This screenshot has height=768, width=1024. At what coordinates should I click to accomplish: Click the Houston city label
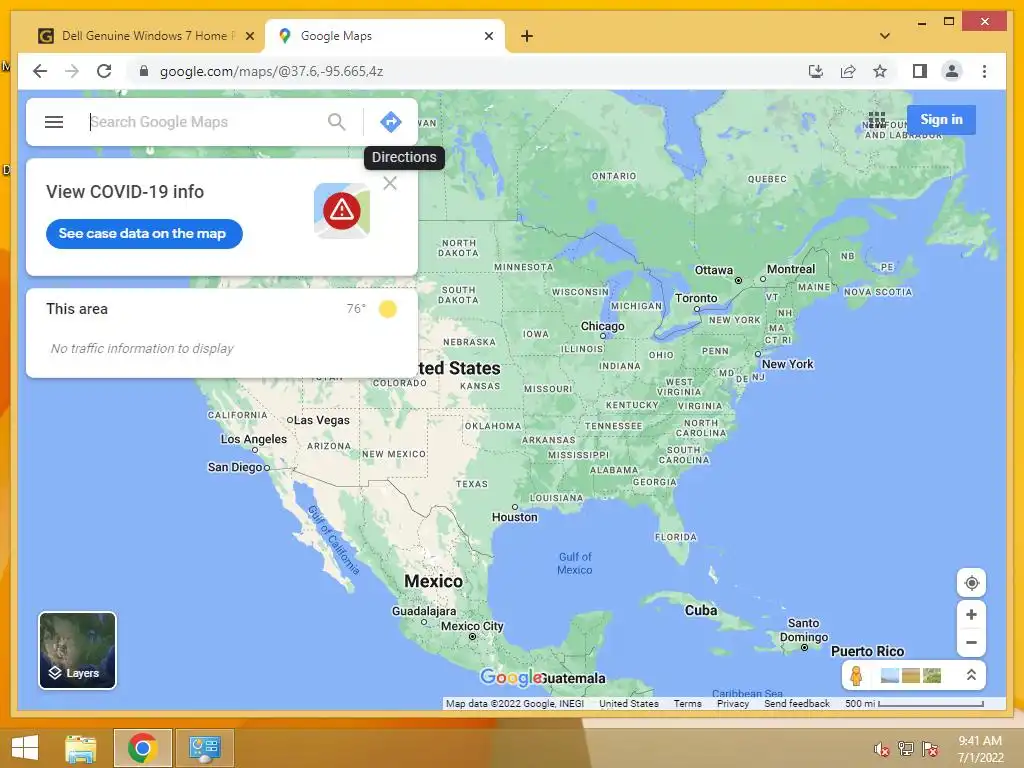point(515,517)
